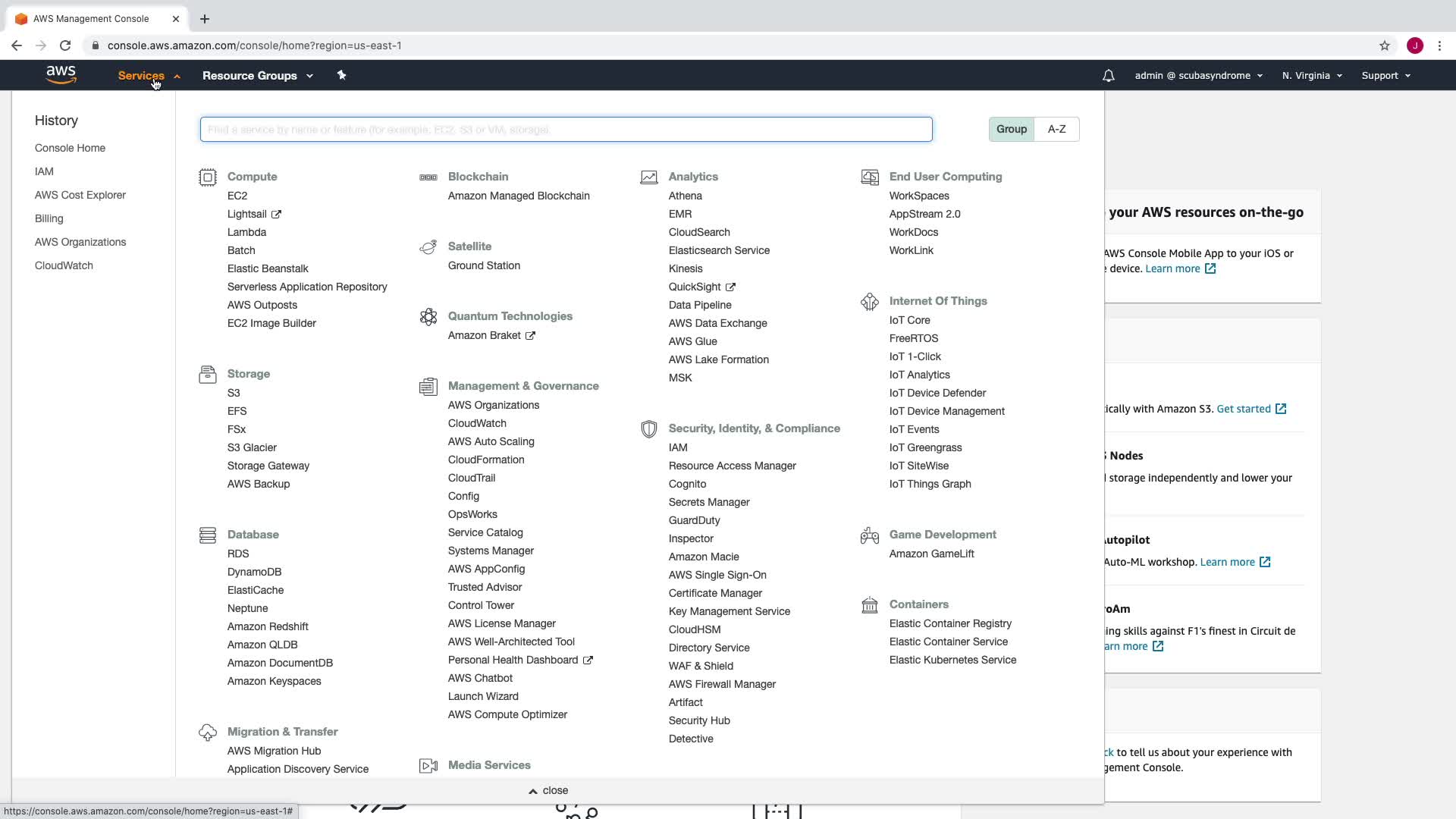
Task: Click the pin shortcuts icon in navbar
Action: pos(341,75)
